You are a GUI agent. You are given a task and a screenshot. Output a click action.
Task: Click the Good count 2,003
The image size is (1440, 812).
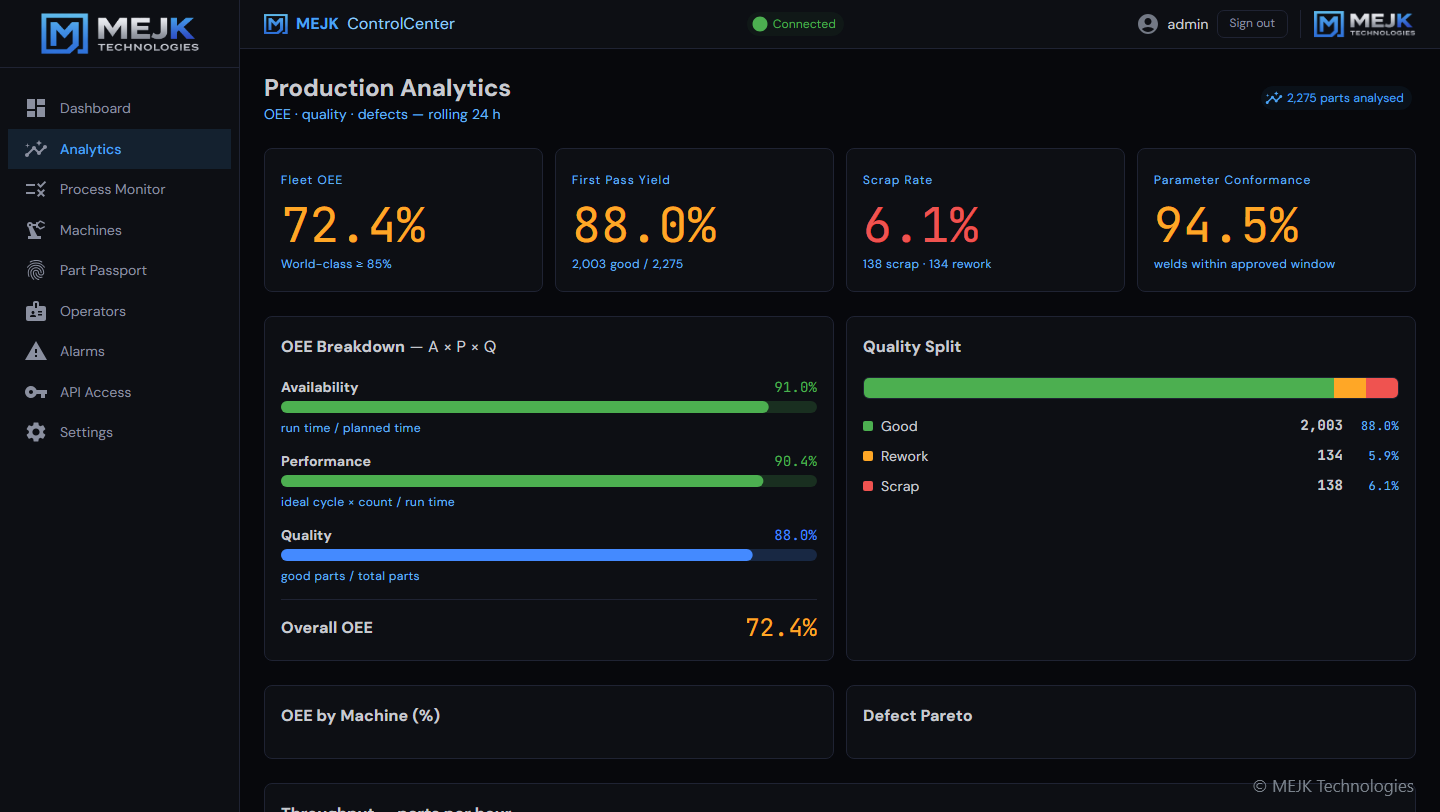tap(1321, 426)
